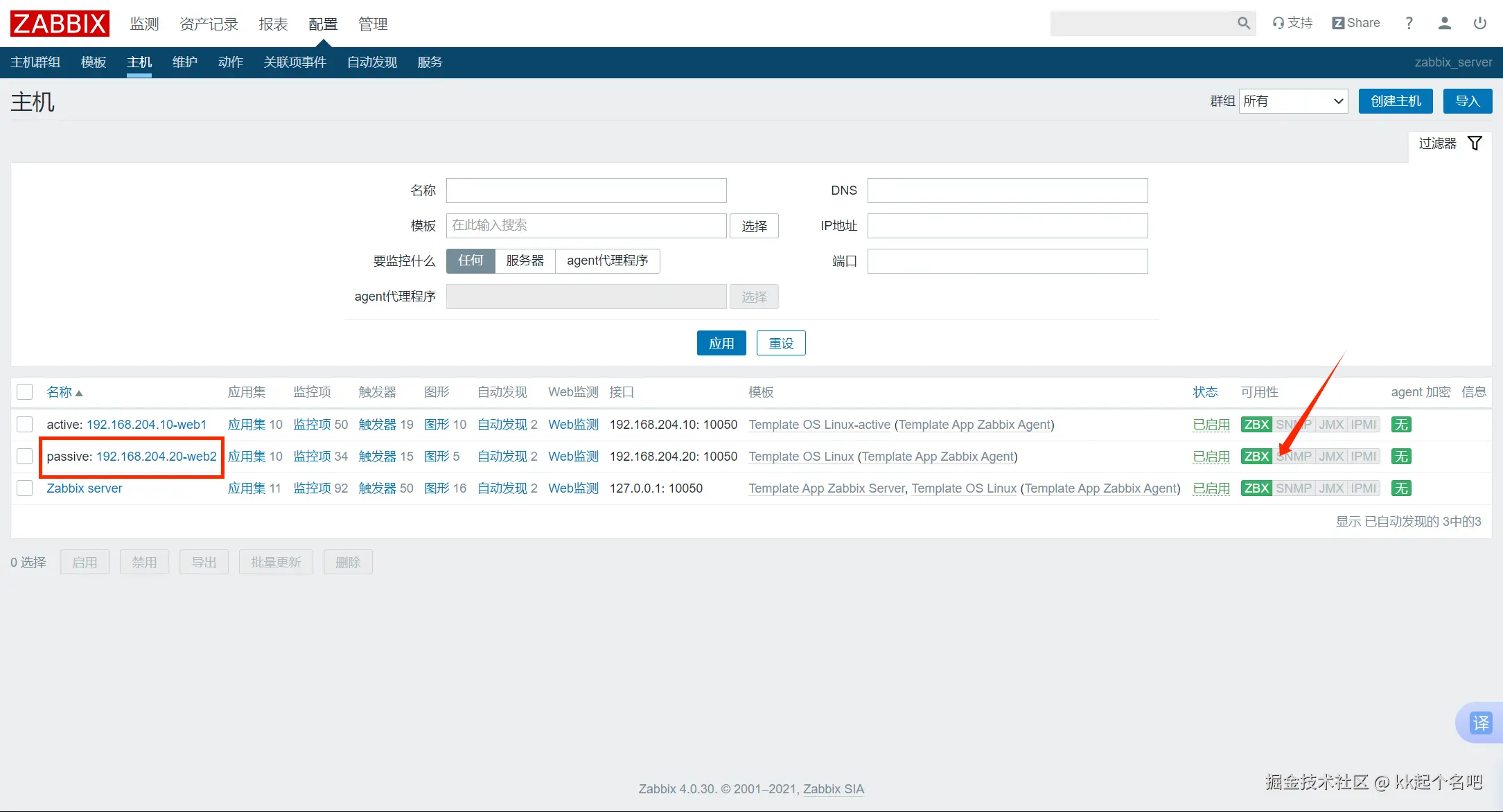Viewport: 1503px width, 812px height.
Task: Click the Share icon link
Action: click(1356, 23)
